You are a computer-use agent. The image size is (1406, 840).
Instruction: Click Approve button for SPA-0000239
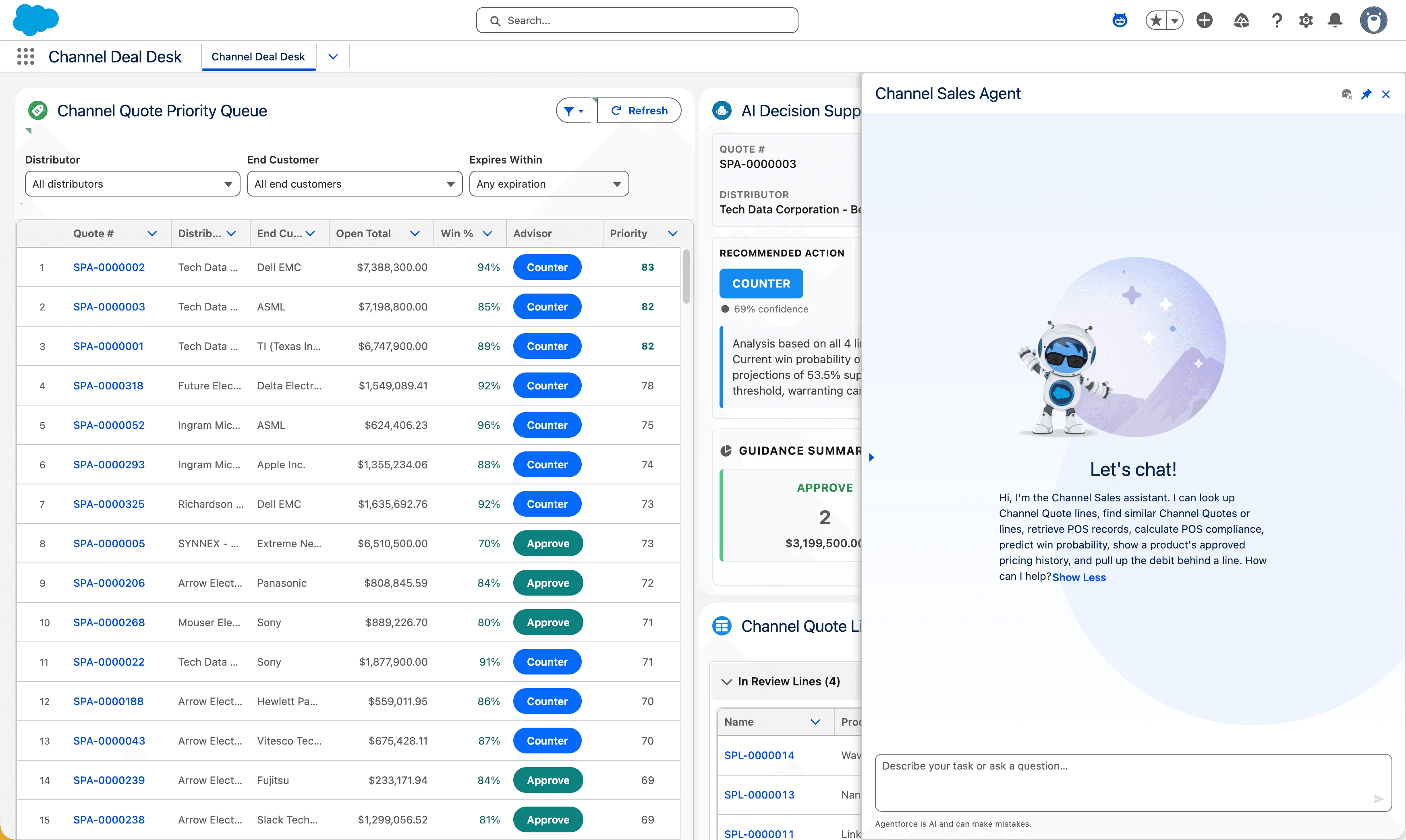[548, 780]
